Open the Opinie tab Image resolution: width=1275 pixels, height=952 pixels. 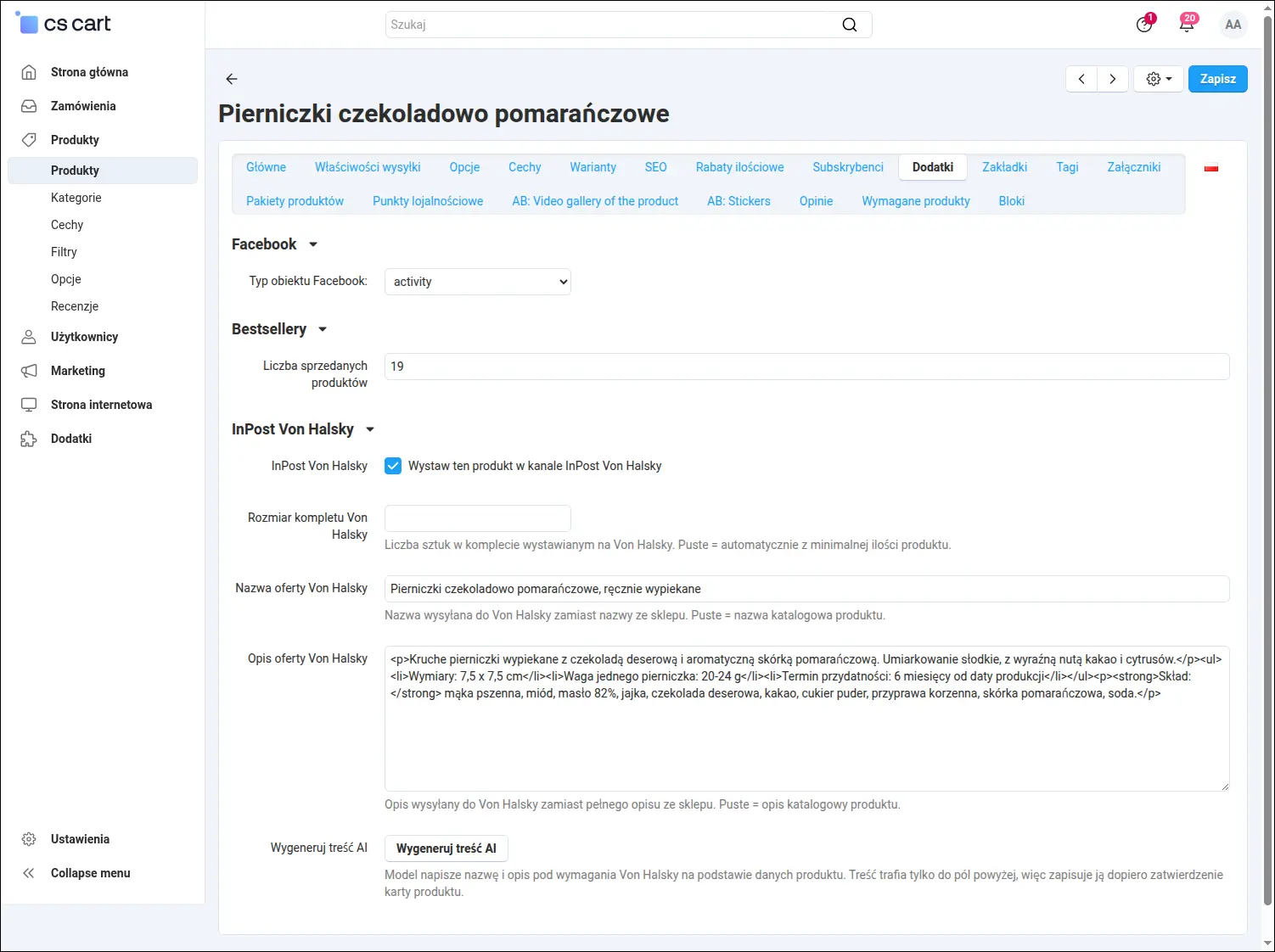(816, 201)
